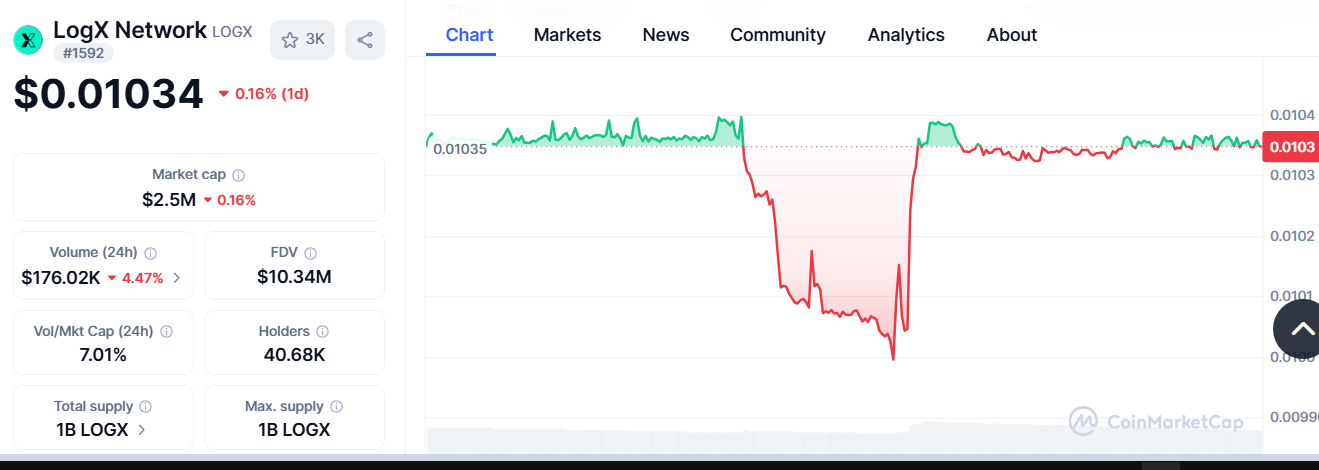Click the Max. supply info icon
The height and width of the screenshot is (470, 1319).
coord(336,407)
